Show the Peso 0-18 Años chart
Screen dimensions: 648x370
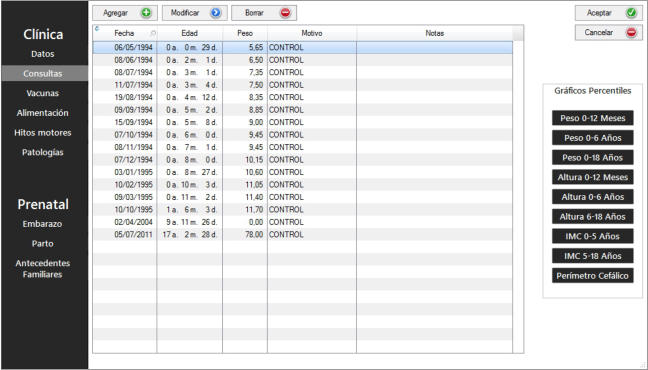coord(593,158)
